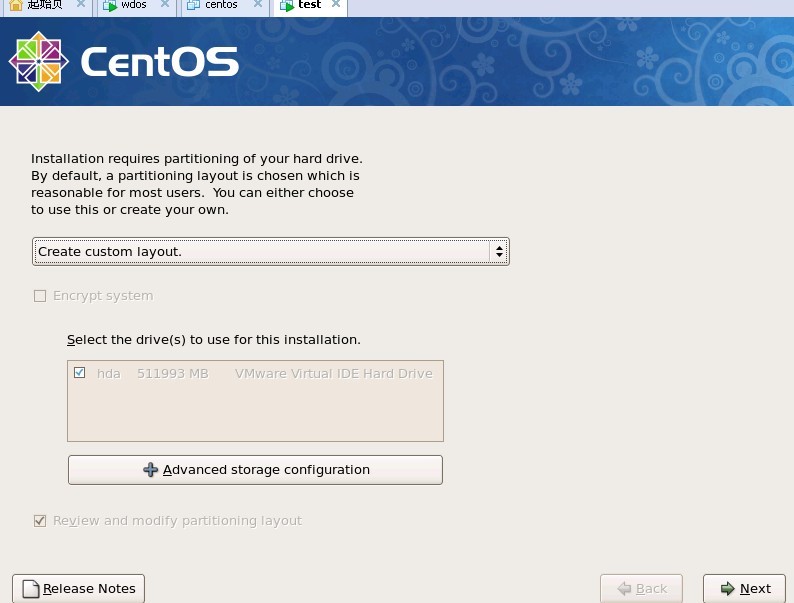
Task: Click the Select the drive(s) label
Action: 214,340
